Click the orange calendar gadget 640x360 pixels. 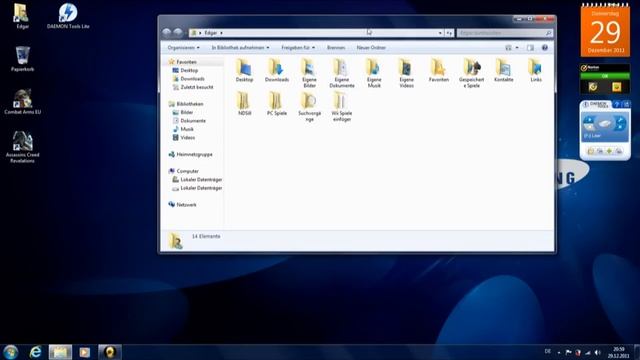point(605,30)
